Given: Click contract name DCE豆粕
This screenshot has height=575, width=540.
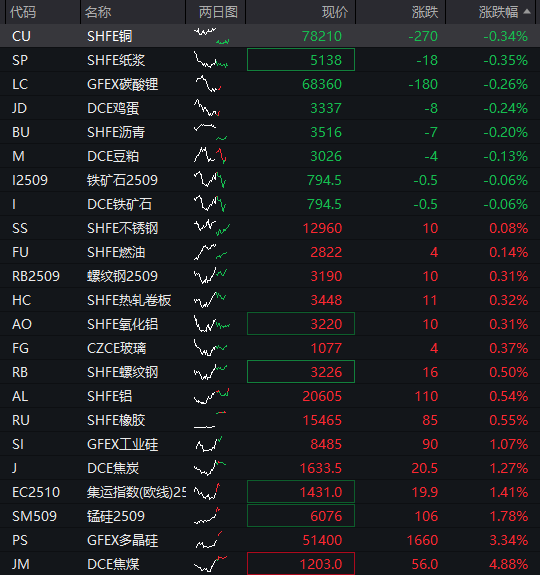Looking at the screenshot, I should click(x=113, y=156).
